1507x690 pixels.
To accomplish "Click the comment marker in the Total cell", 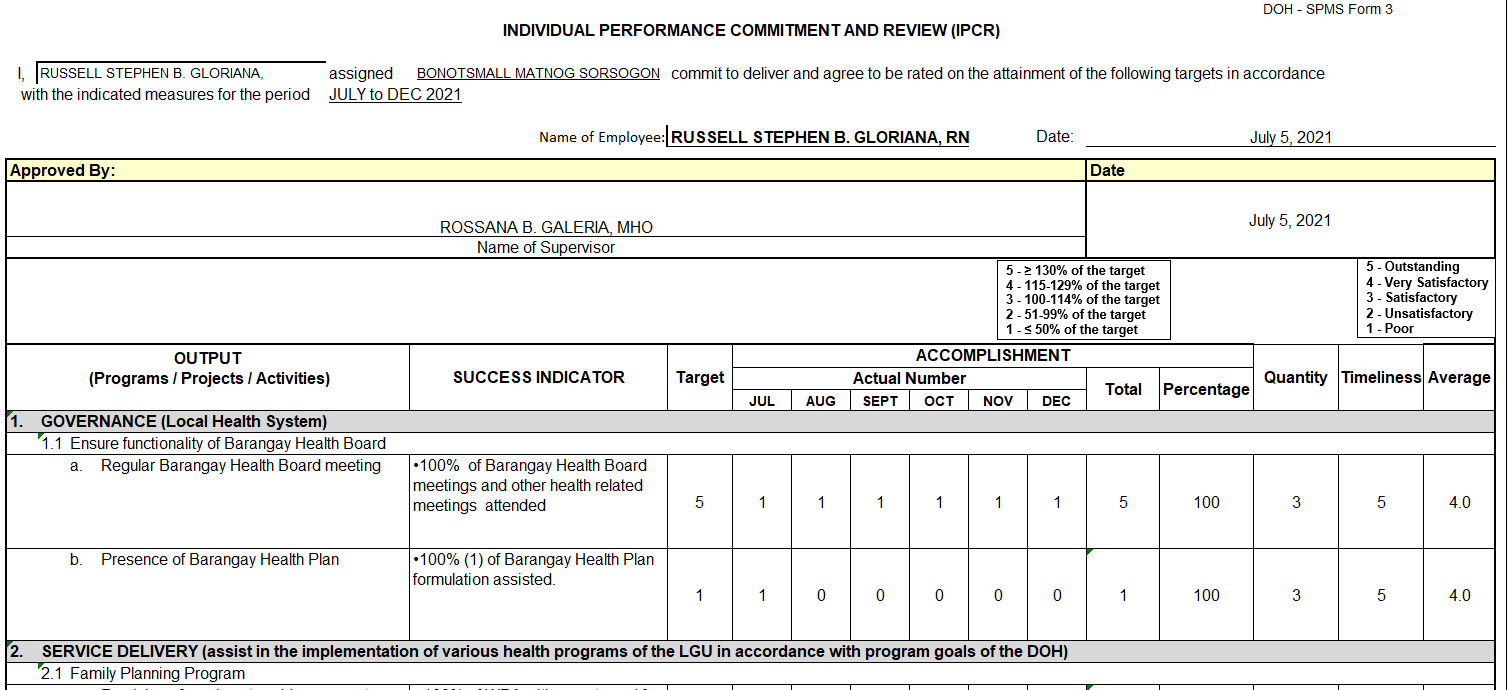I will click(x=1091, y=549).
